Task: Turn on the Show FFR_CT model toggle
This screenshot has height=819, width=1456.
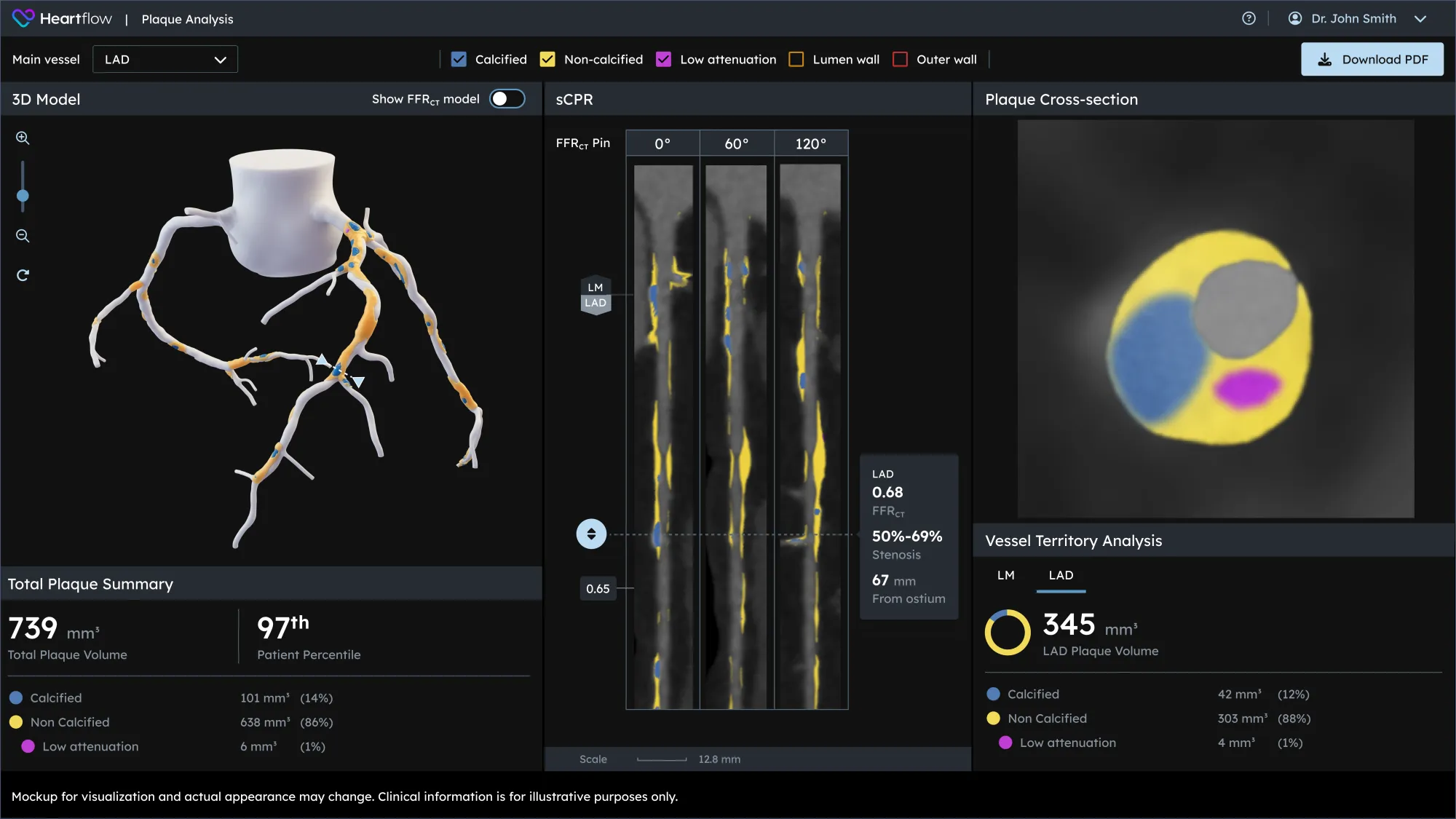Action: (507, 98)
